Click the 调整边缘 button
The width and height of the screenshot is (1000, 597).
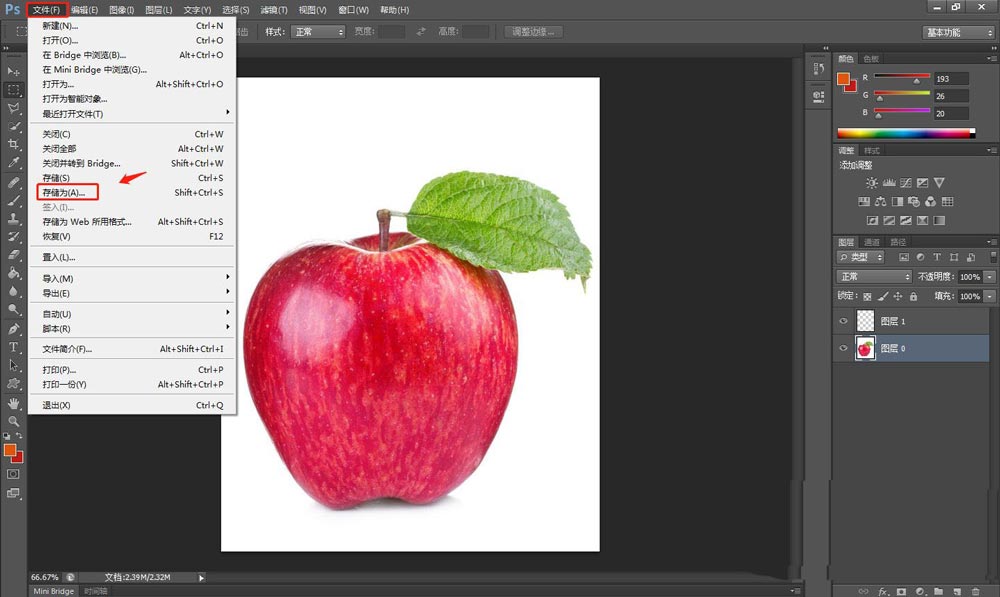[x=533, y=32]
